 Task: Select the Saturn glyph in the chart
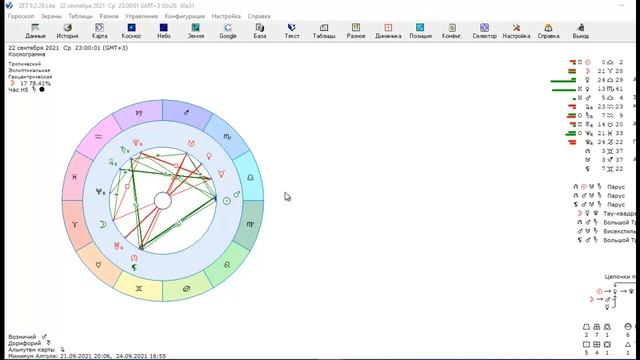(124, 150)
